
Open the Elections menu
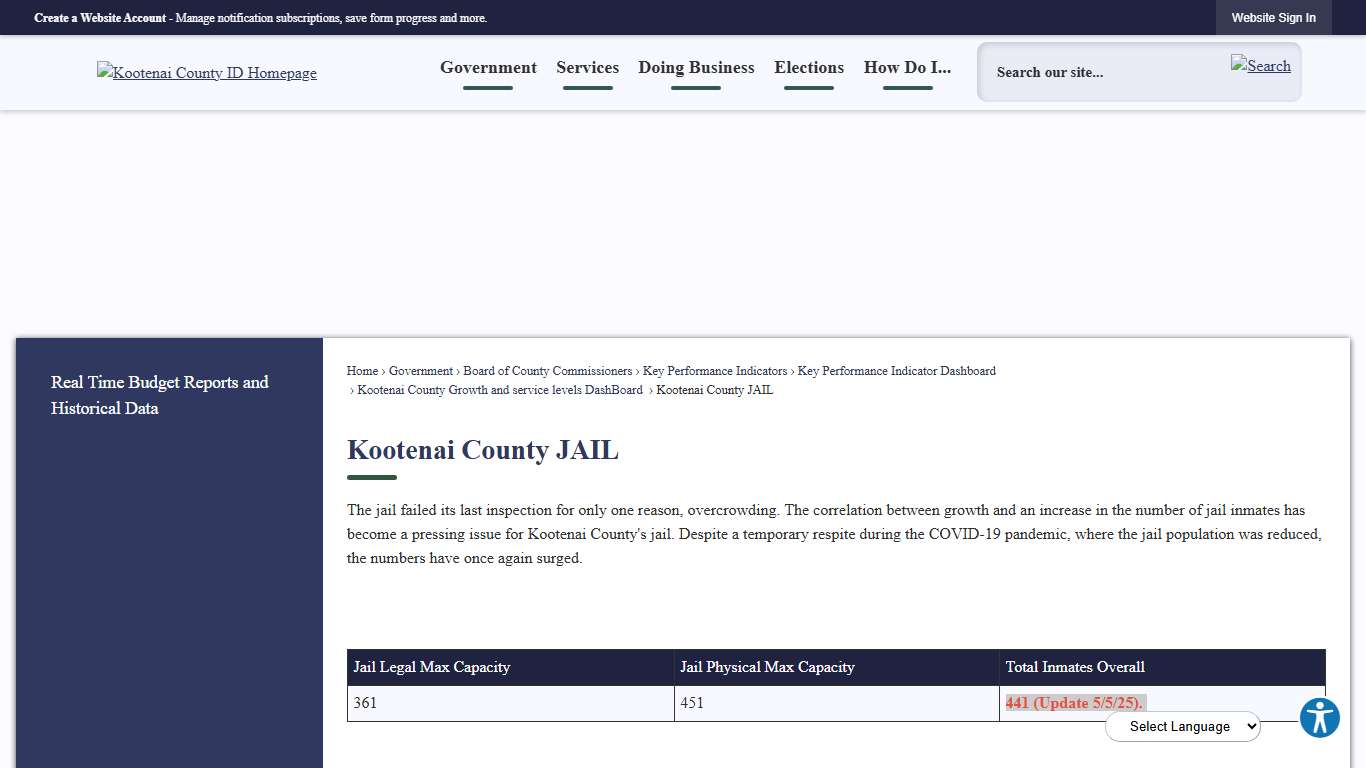(x=808, y=68)
